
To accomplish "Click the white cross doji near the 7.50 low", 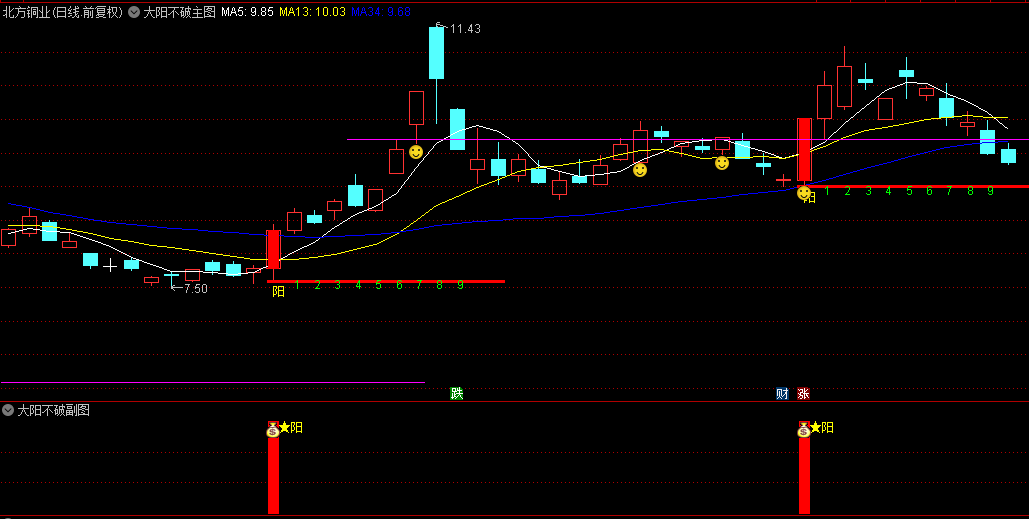I will 110,265.
